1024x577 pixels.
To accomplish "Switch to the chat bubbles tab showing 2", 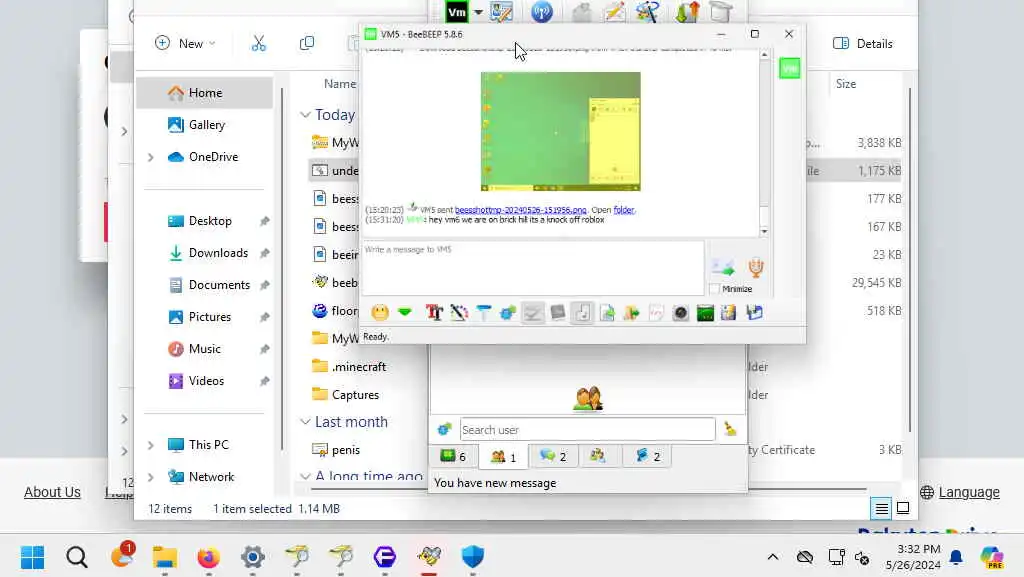I will coord(552,456).
